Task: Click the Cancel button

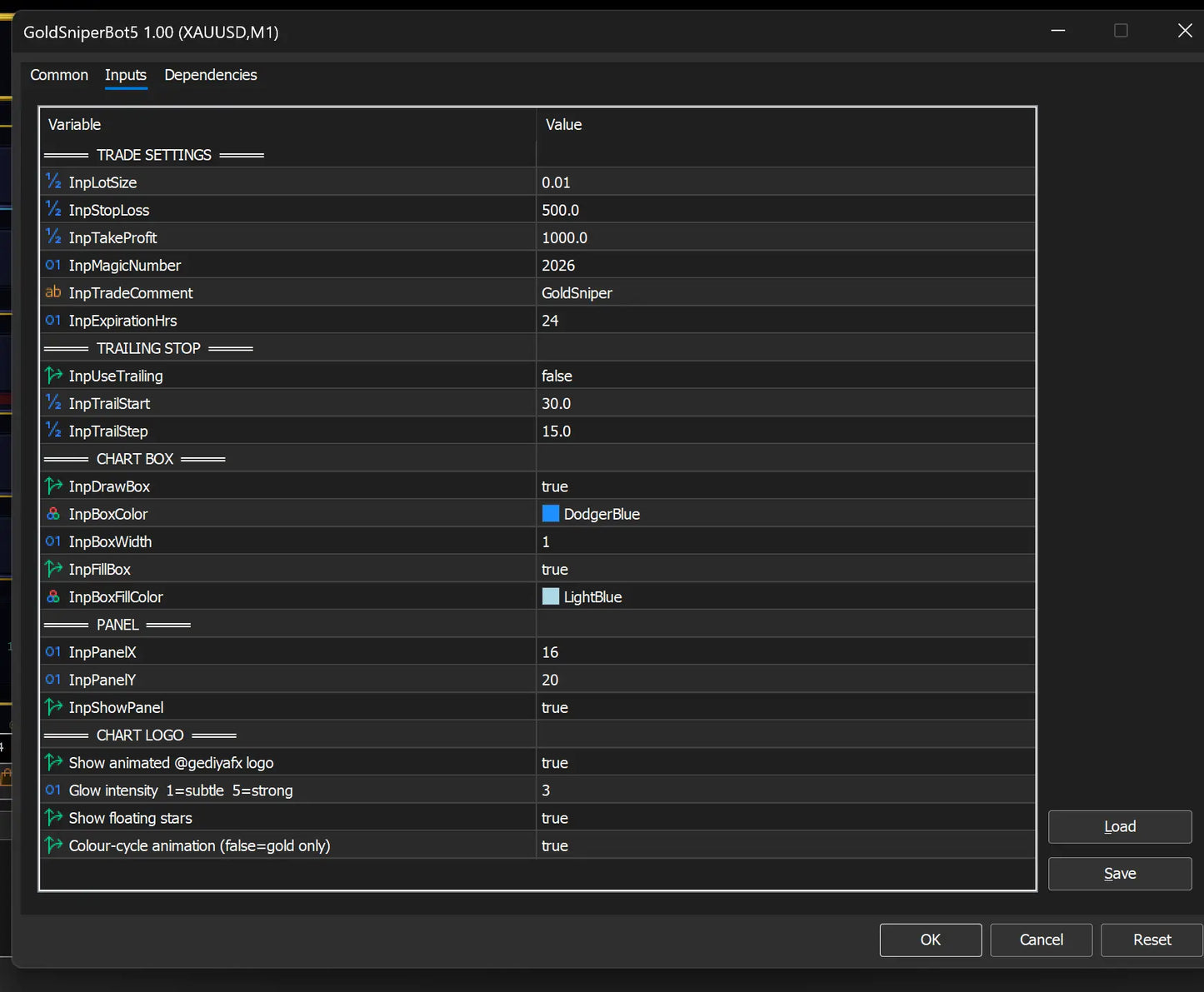Action: pos(1042,940)
